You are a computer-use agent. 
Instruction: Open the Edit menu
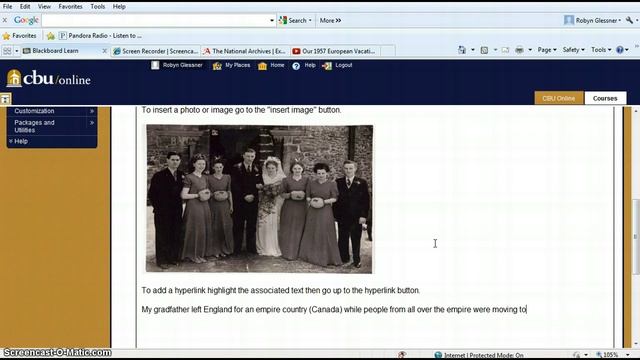coord(25,7)
